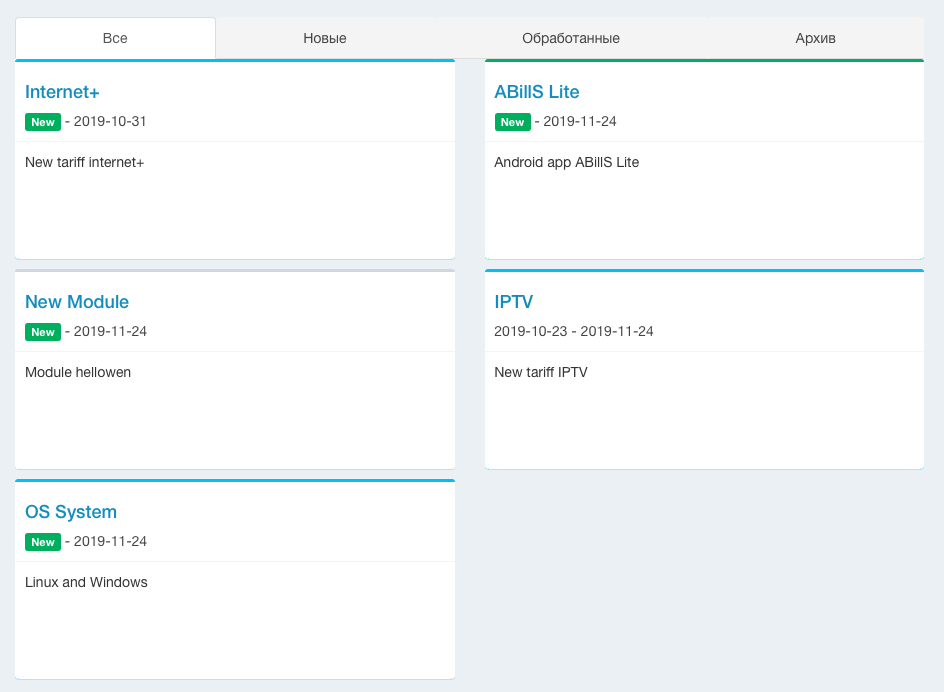Click the 2019-10-31 date on Internet+ card
944x692 pixels.
click(x=110, y=122)
